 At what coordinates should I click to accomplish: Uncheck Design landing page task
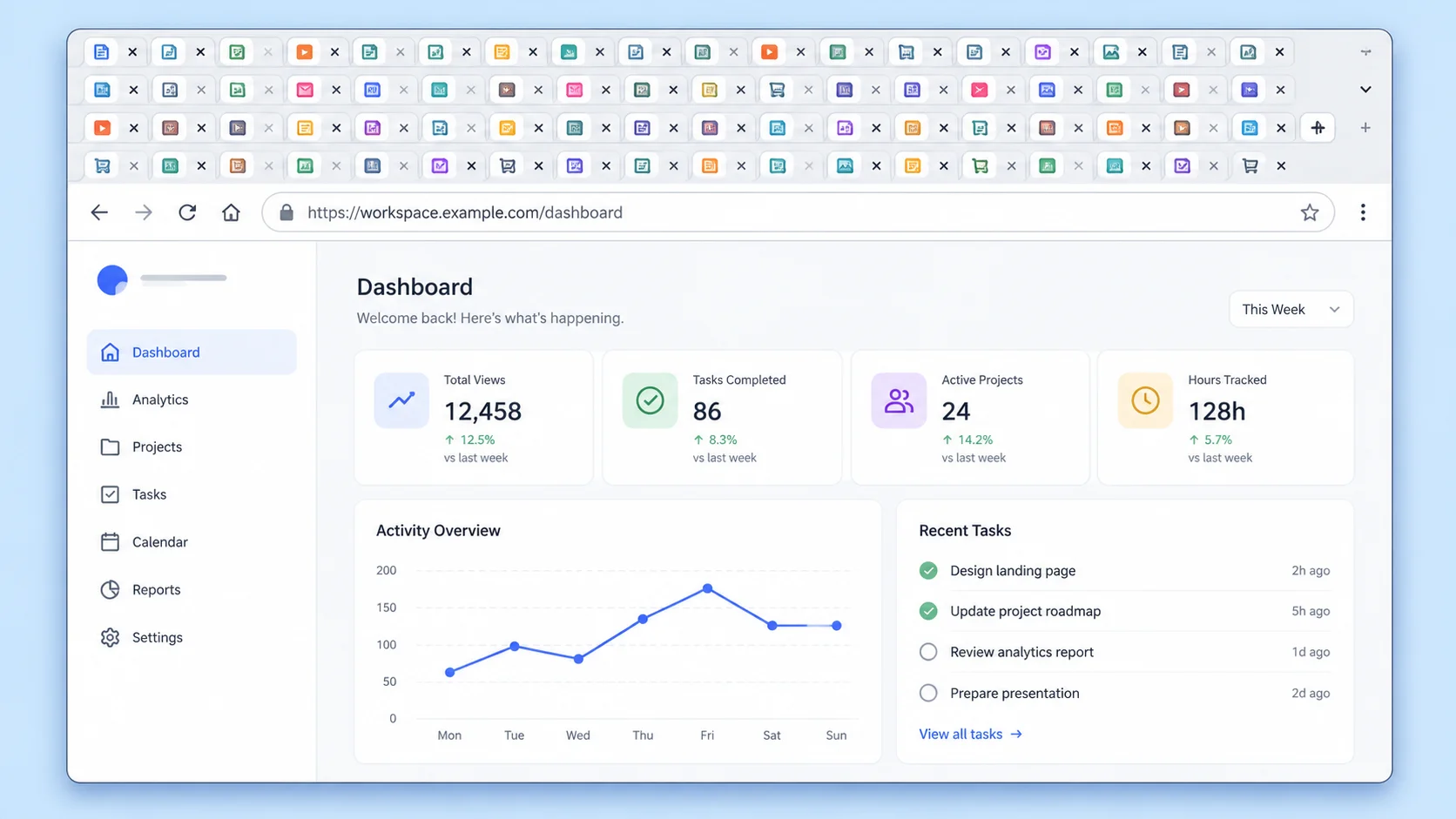[928, 571]
